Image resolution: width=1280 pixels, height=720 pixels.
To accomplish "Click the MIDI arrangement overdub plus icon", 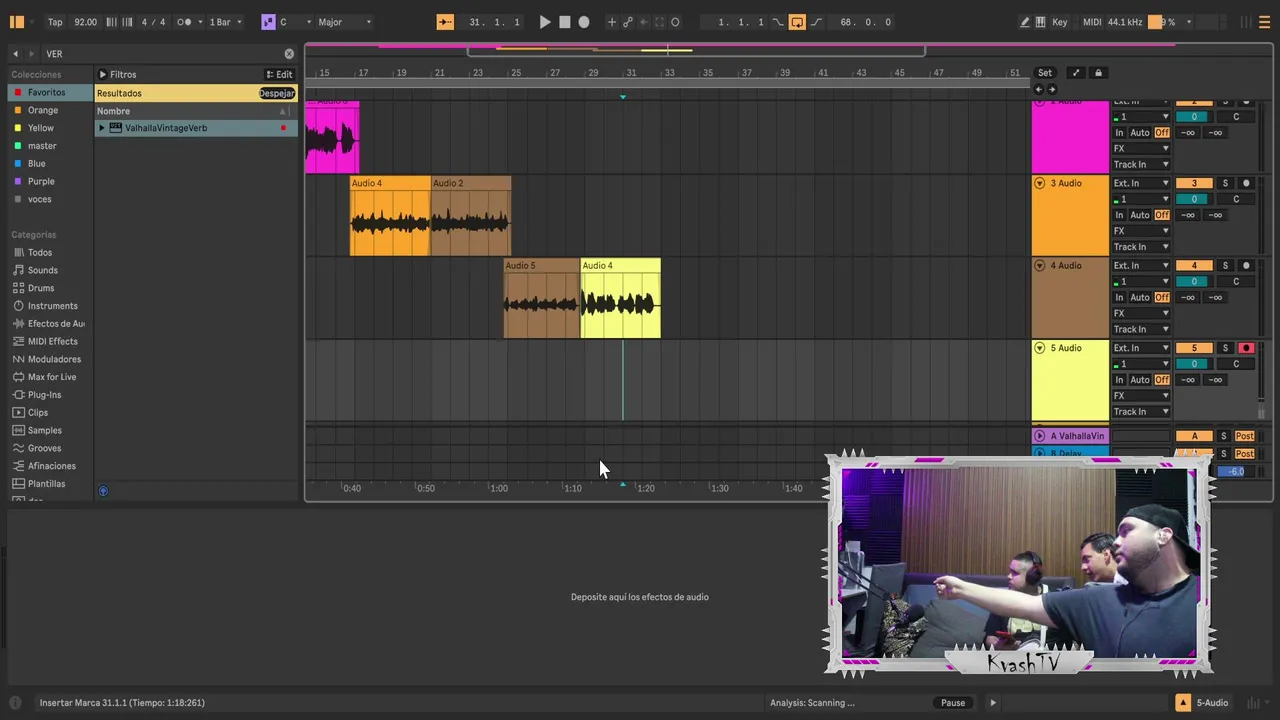I will tap(612, 22).
